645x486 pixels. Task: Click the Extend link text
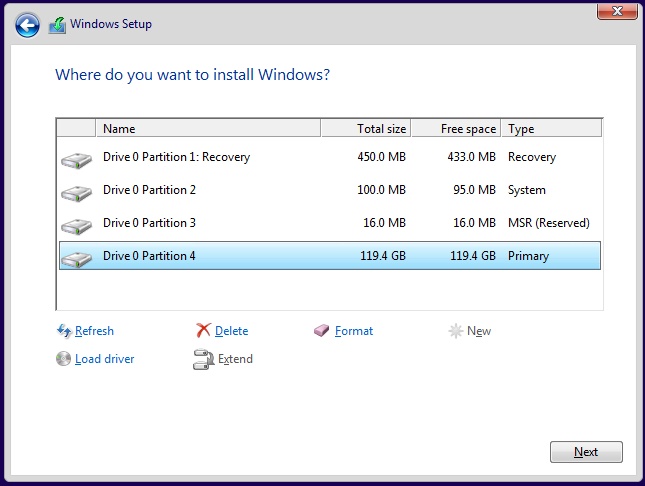[235, 359]
